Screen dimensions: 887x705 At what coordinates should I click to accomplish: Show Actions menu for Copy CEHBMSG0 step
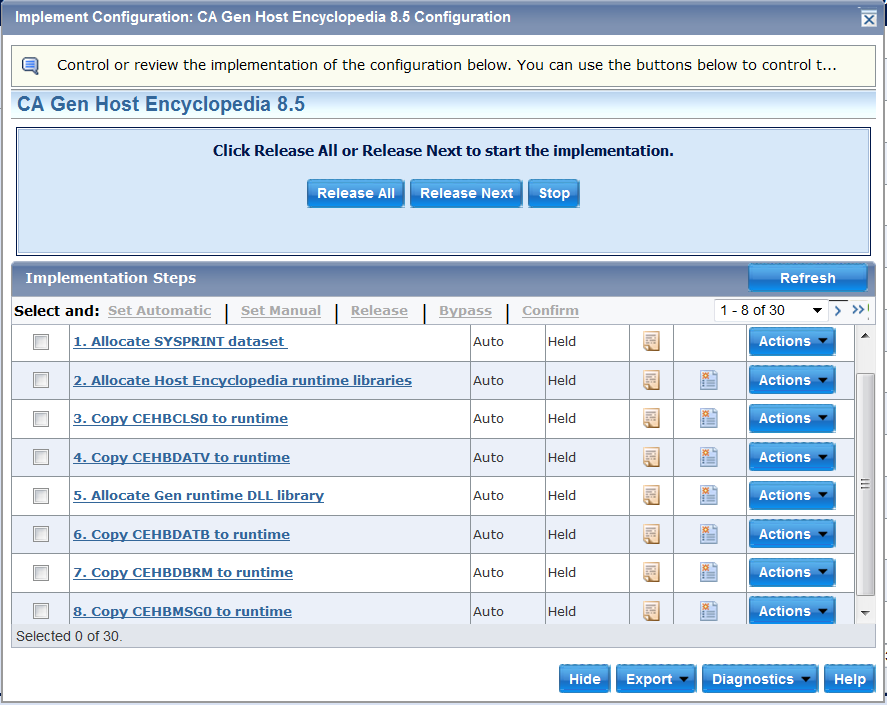coord(792,611)
